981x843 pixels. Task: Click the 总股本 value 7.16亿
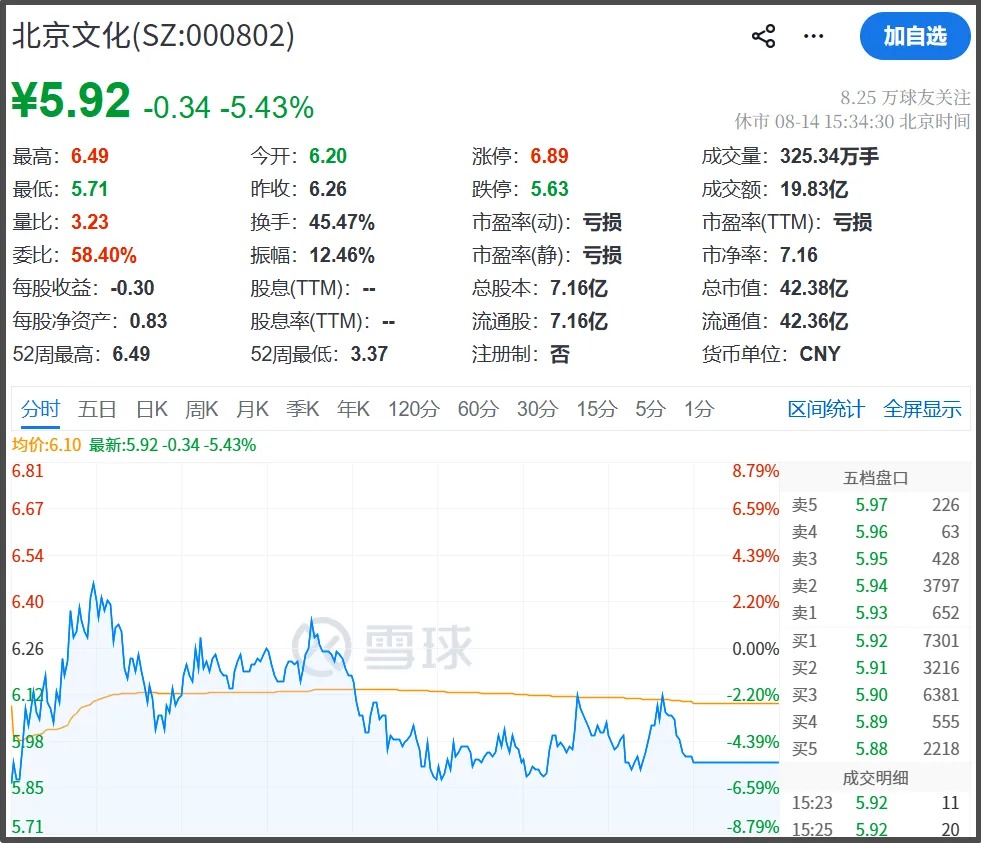[x=579, y=289]
